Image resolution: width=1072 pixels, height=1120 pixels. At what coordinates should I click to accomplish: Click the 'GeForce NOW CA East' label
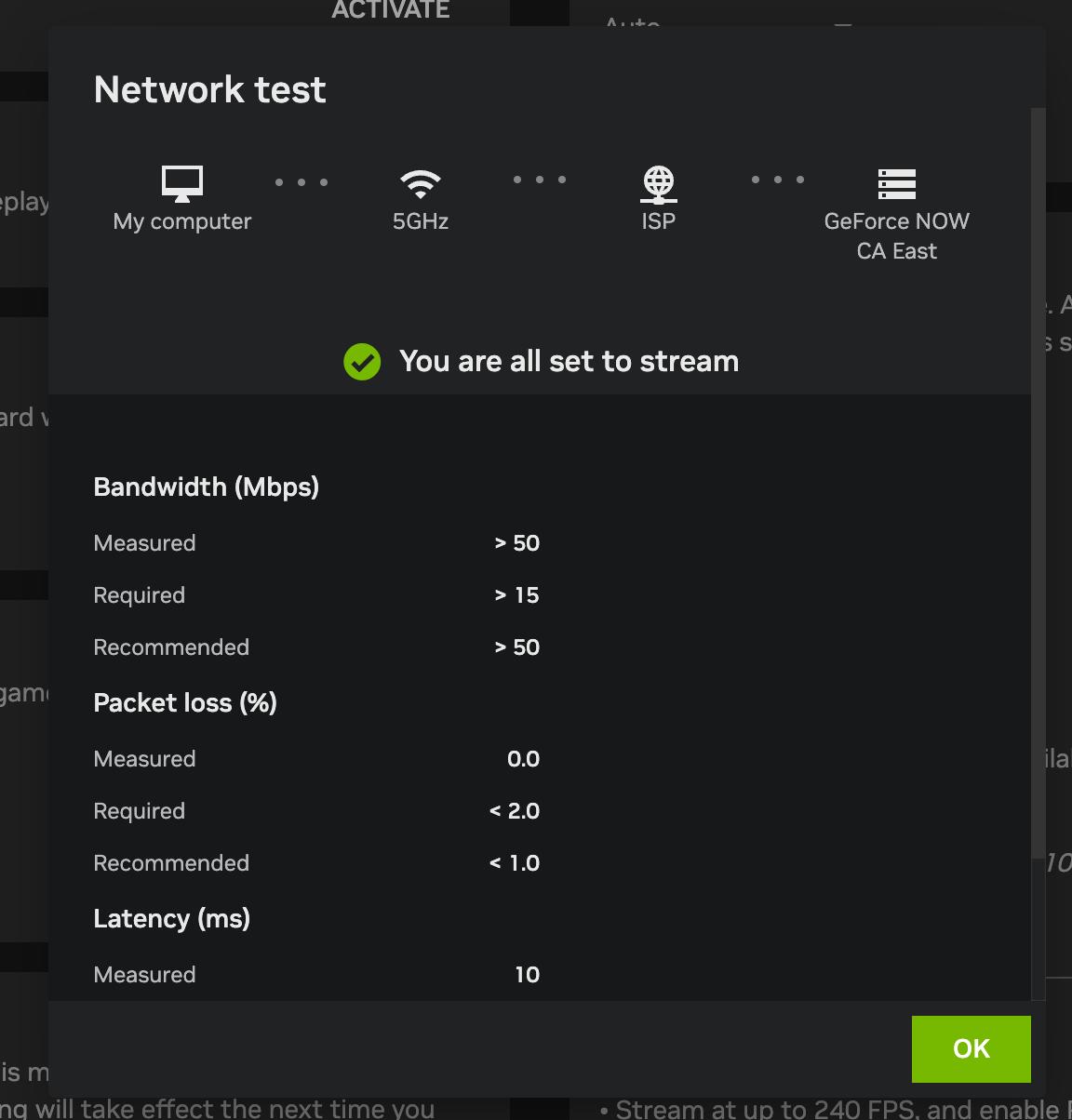coord(897,236)
